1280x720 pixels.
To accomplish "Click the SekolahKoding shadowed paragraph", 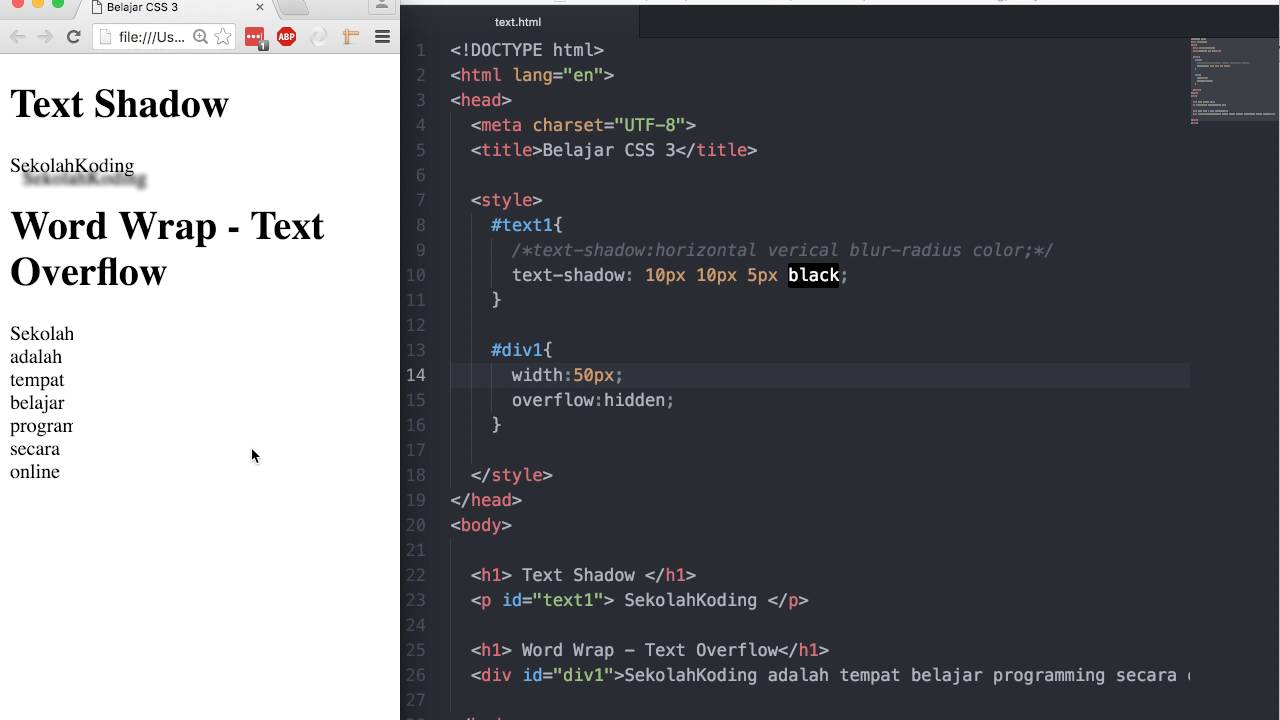I will pos(72,166).
